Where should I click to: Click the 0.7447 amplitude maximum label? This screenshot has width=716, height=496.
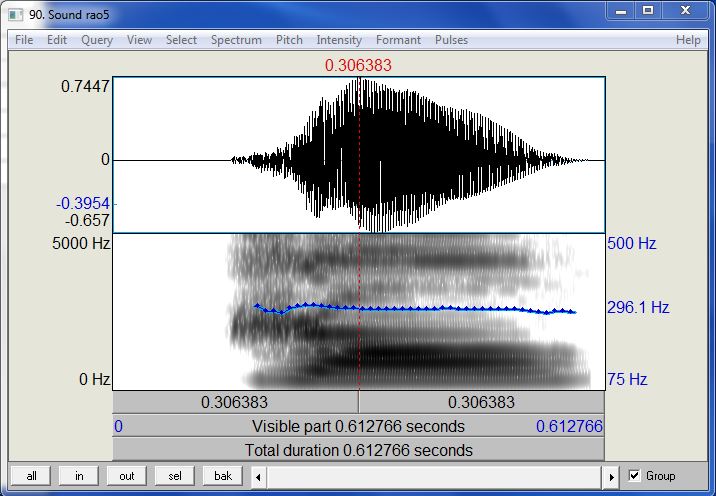(85, 86)
